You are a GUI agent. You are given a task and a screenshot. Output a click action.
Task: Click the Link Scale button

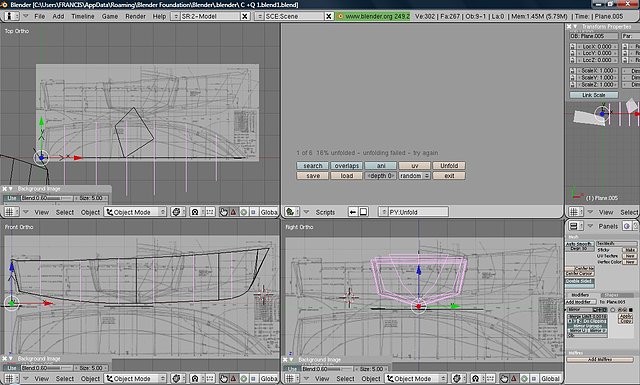point(594,95)
